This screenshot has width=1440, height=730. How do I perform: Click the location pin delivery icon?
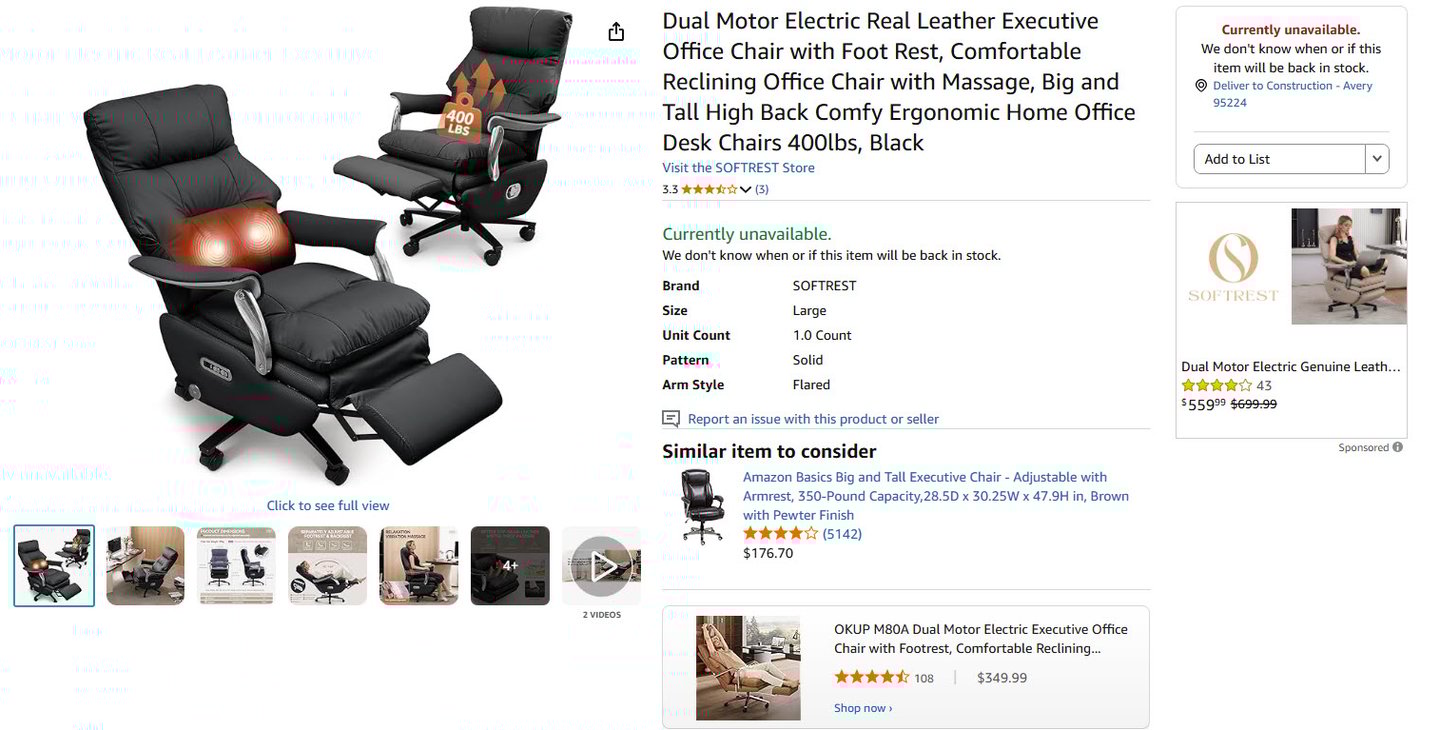coord(1201,86)
